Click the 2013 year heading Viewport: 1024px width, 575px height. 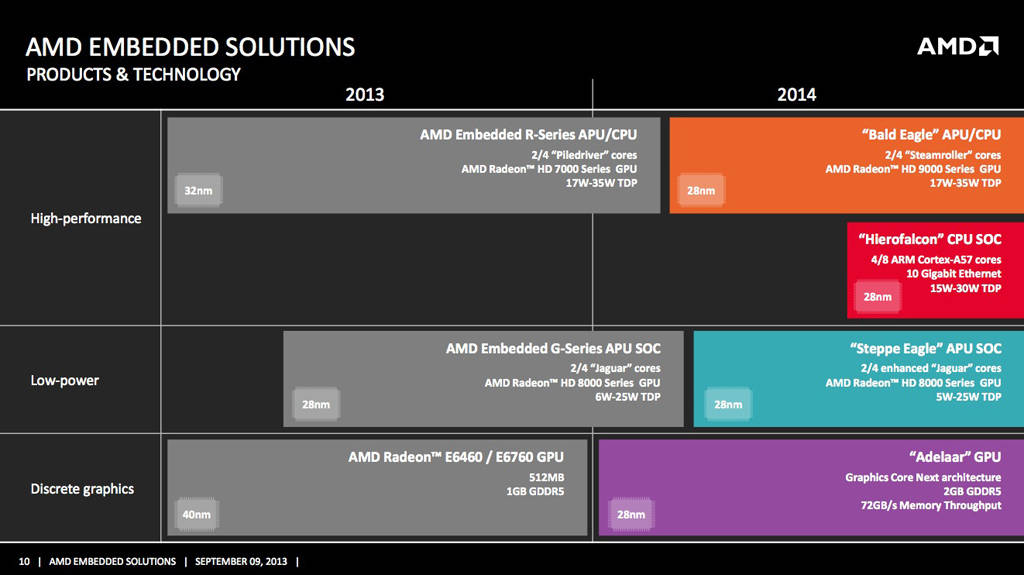(x=364, y=95)
